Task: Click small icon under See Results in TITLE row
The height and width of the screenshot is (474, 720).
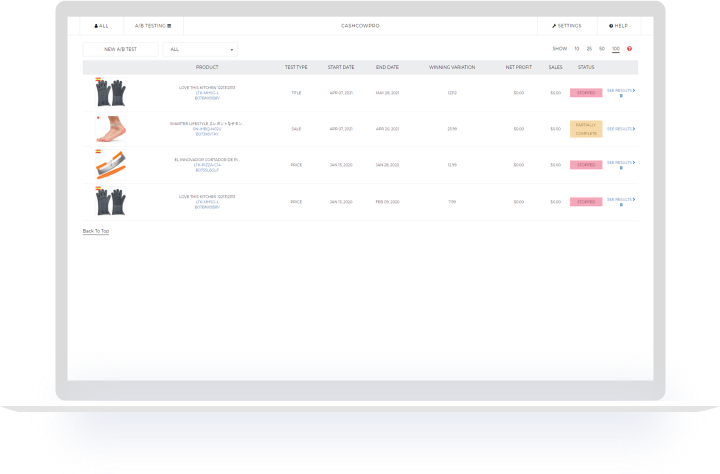Action: [621, 96]
